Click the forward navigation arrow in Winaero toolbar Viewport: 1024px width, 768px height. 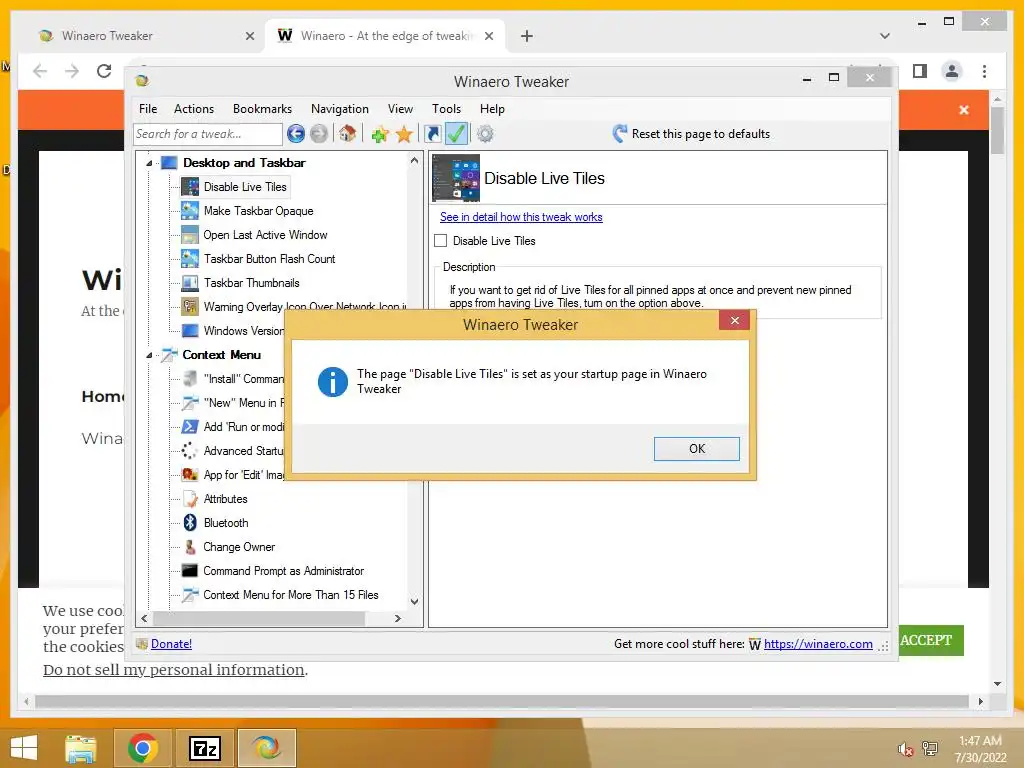click(x=319, y=134)
